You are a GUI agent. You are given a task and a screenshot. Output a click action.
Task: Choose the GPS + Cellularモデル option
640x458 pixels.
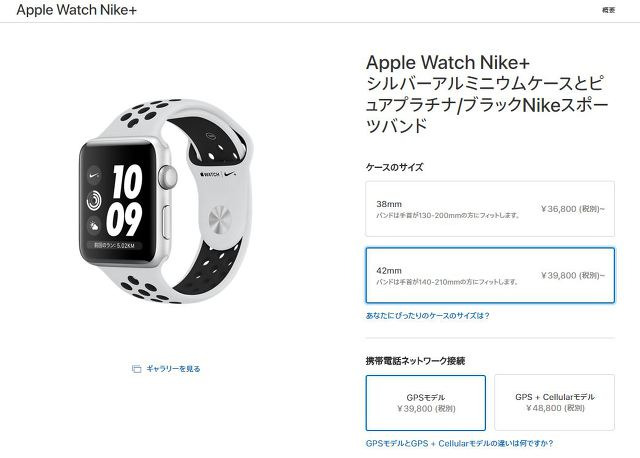pos(554,402)
